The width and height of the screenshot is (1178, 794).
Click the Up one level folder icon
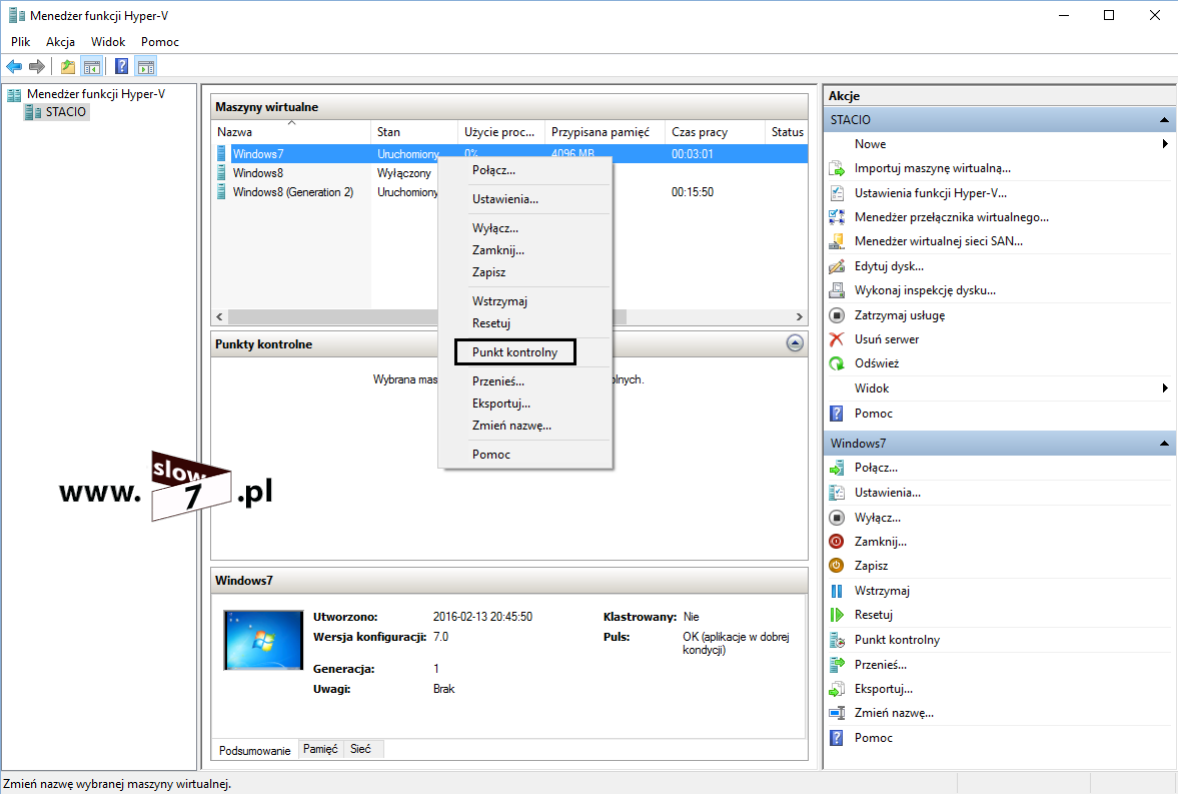(68, 67)
